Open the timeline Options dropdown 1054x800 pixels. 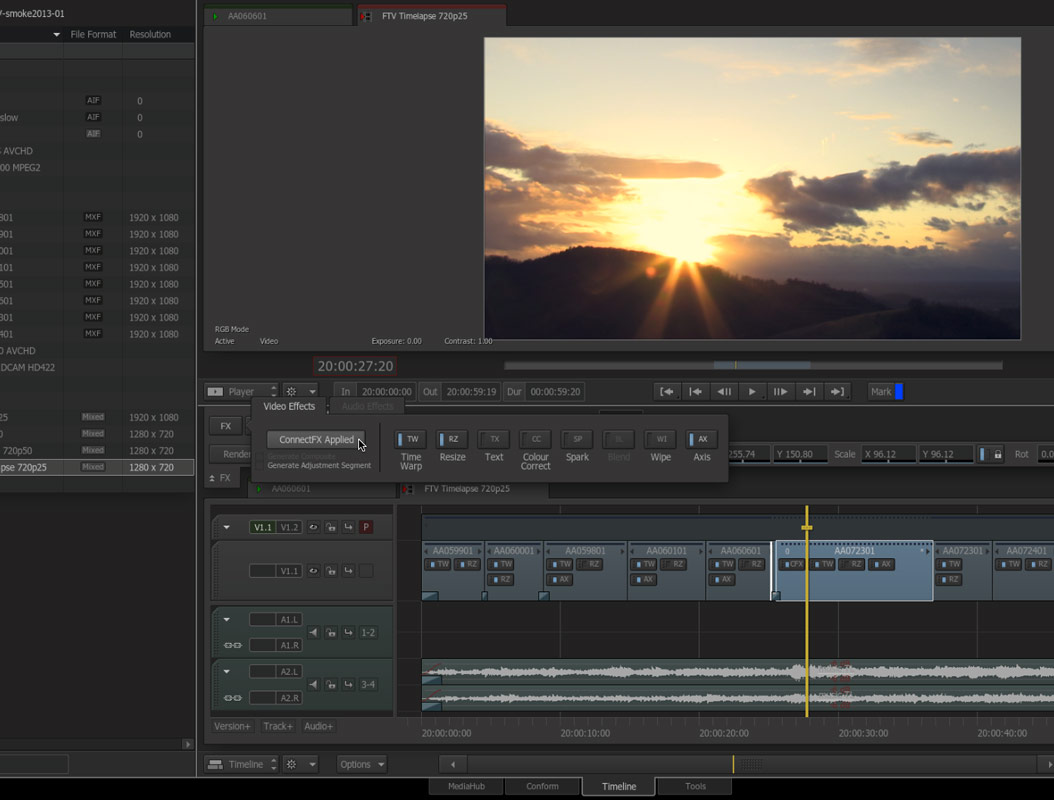click(x=362, y=764)
